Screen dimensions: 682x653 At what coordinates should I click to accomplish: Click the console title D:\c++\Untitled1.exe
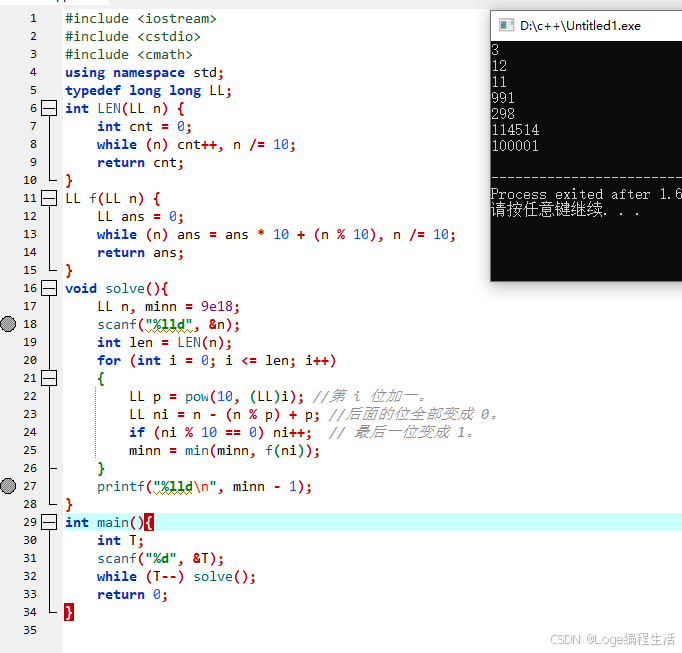coord(580,26)
